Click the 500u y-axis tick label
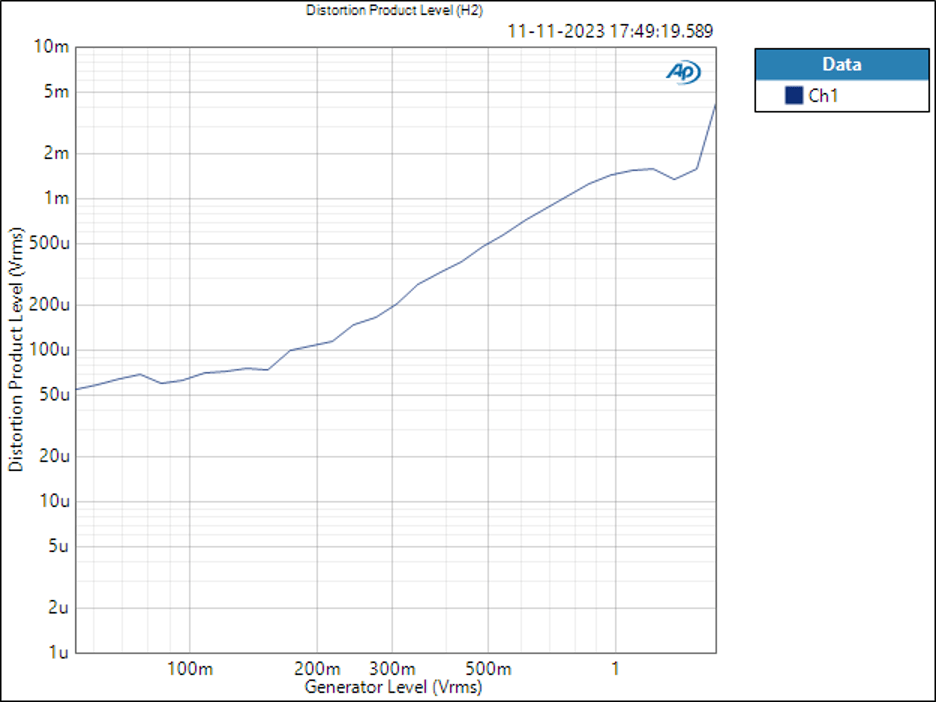 click(51, 244)
